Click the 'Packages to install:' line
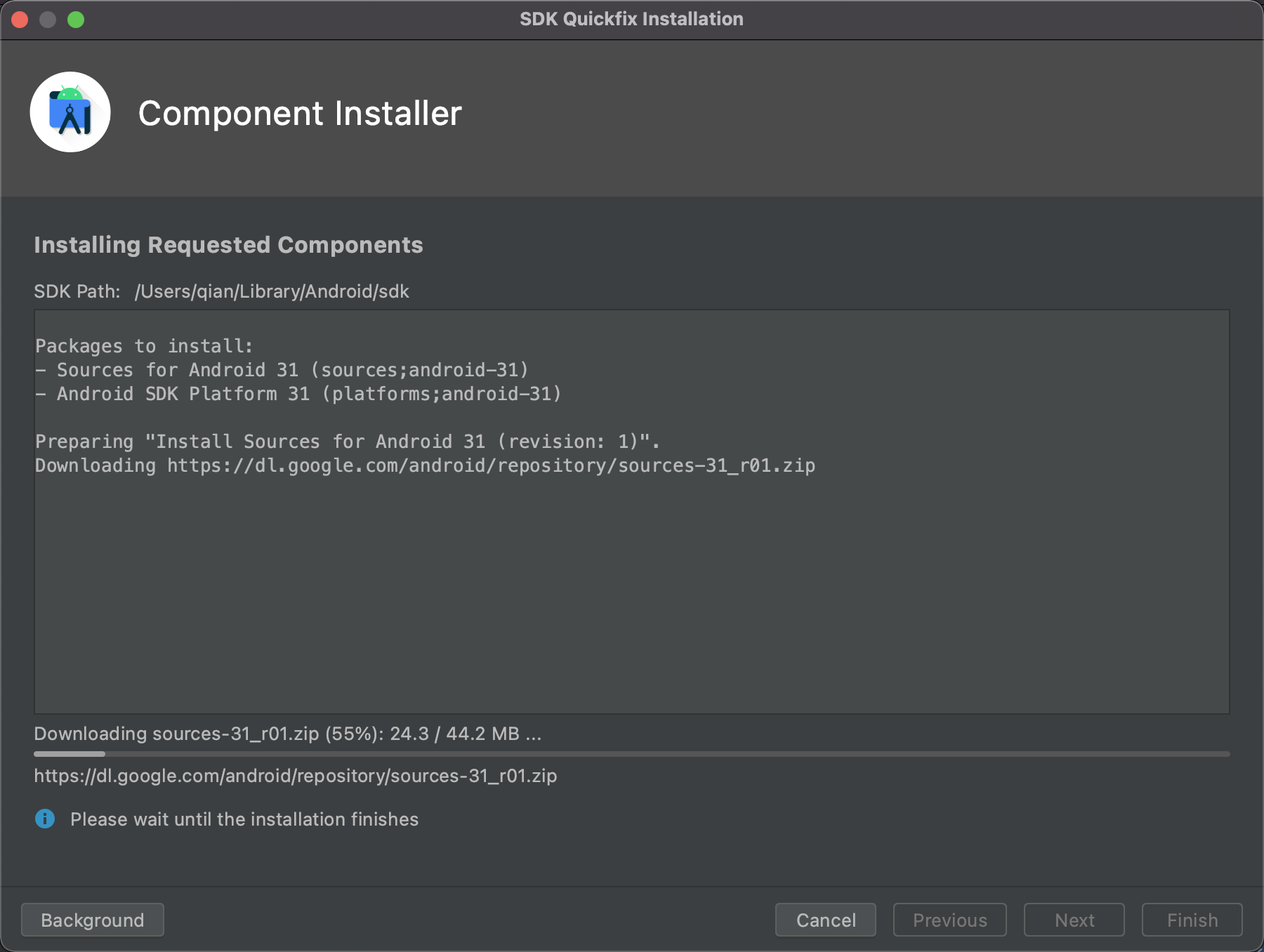Viewport: 1264px width, 952px height. (x=144, y=346)
